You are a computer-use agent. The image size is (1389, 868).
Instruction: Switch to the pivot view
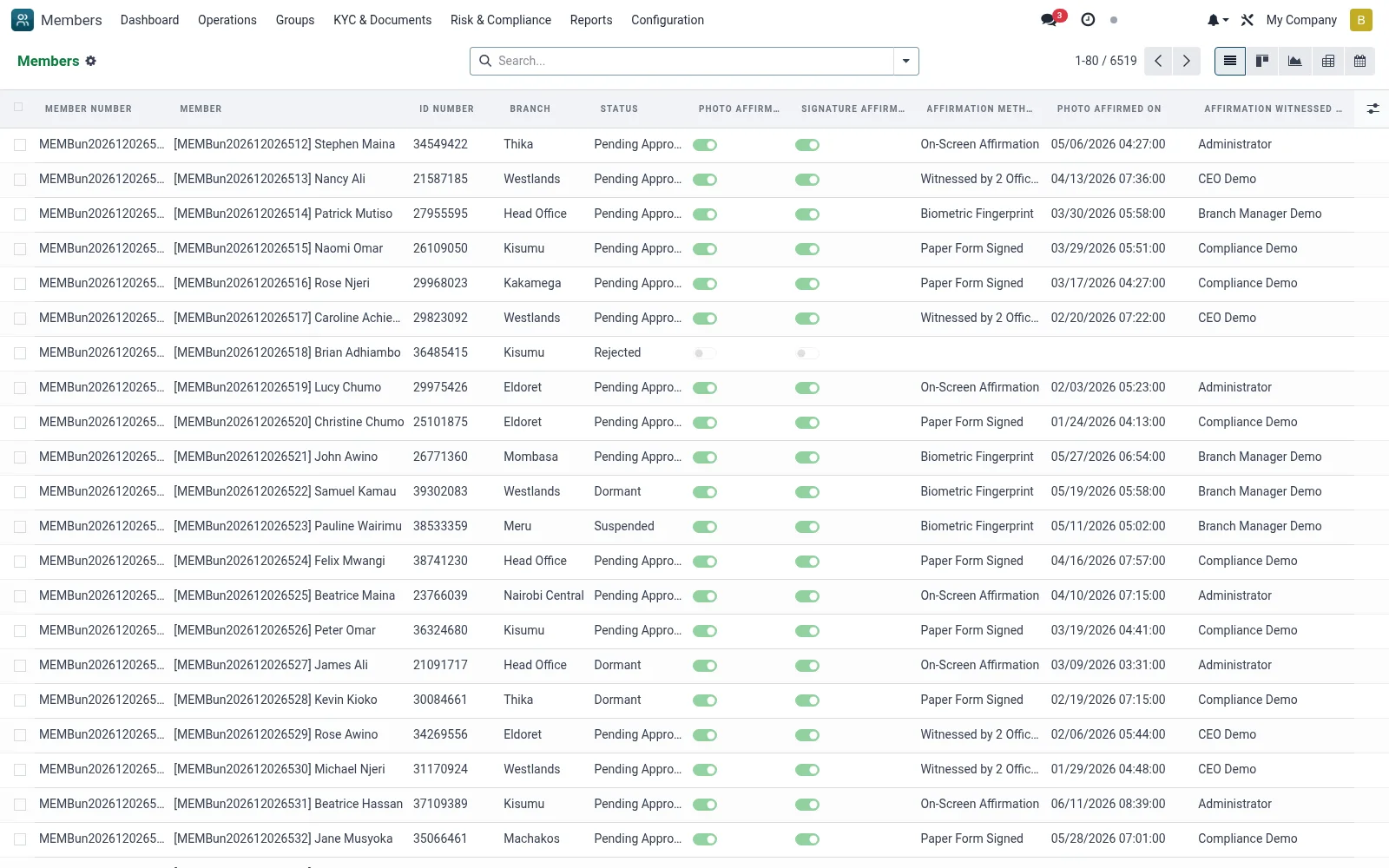coord(1327,61)
